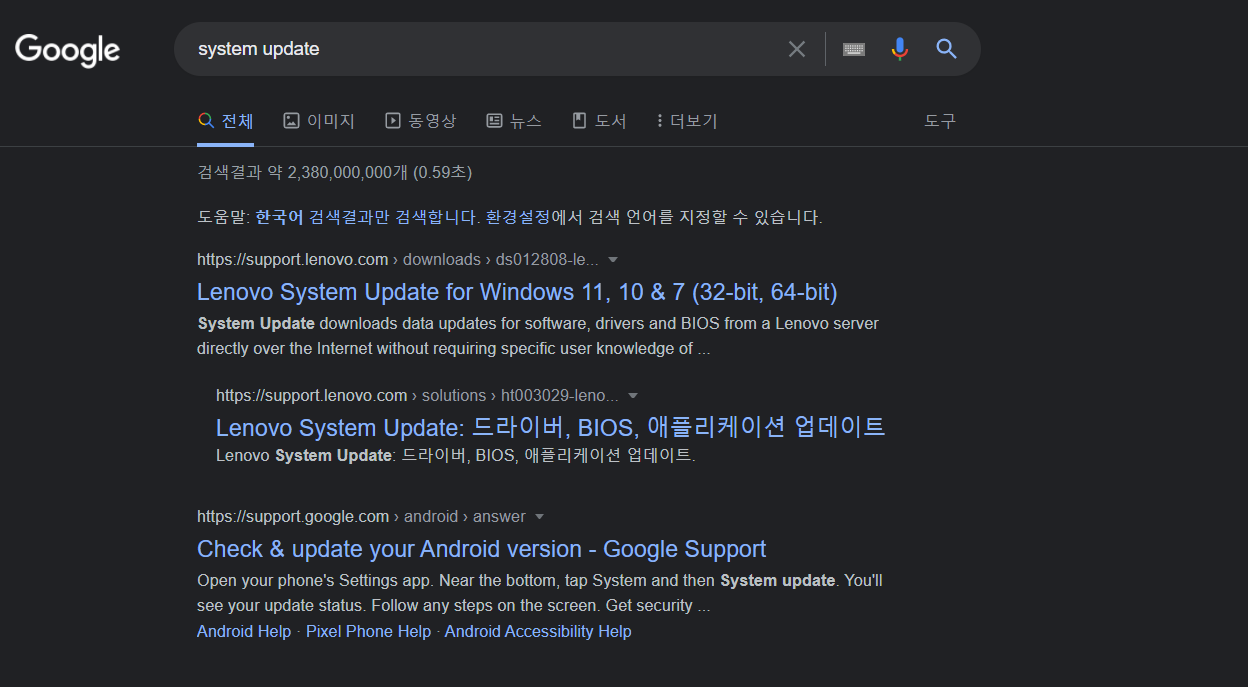Open the Android Accessibility Help sitelink
Screen dimensions: 1248x687
coord(538,631)
